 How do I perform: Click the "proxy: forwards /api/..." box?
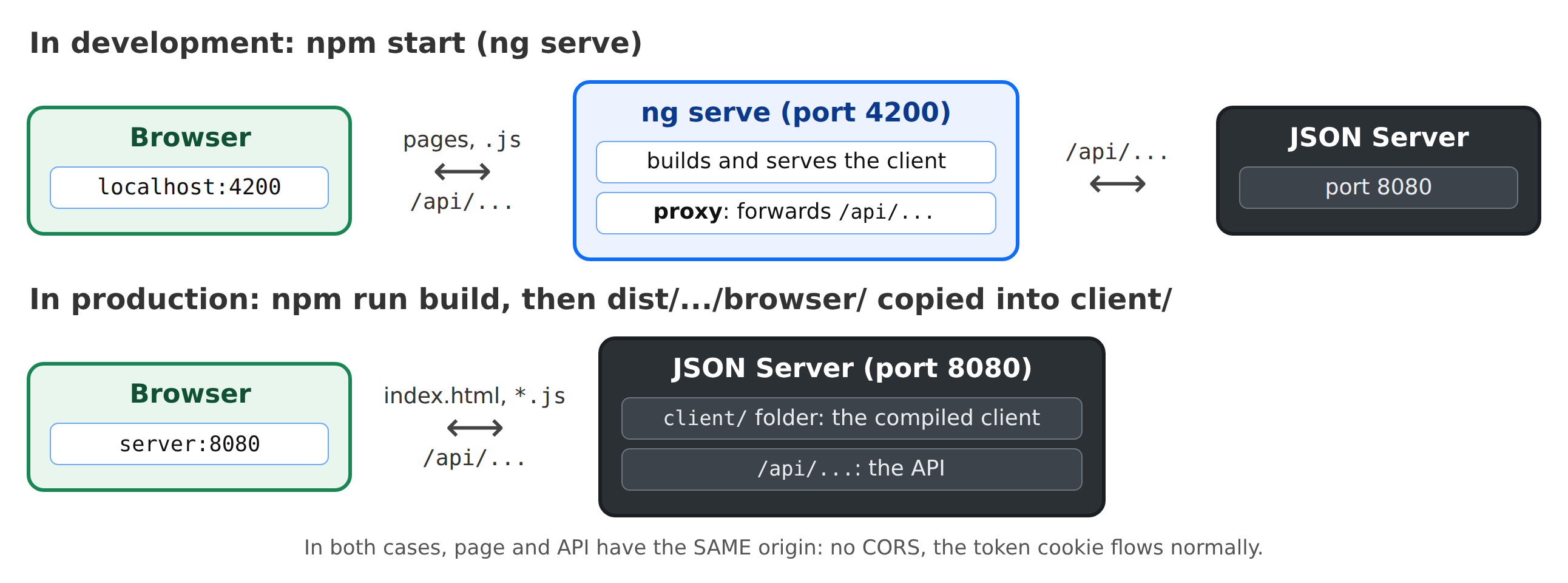[x=796, y=213]
